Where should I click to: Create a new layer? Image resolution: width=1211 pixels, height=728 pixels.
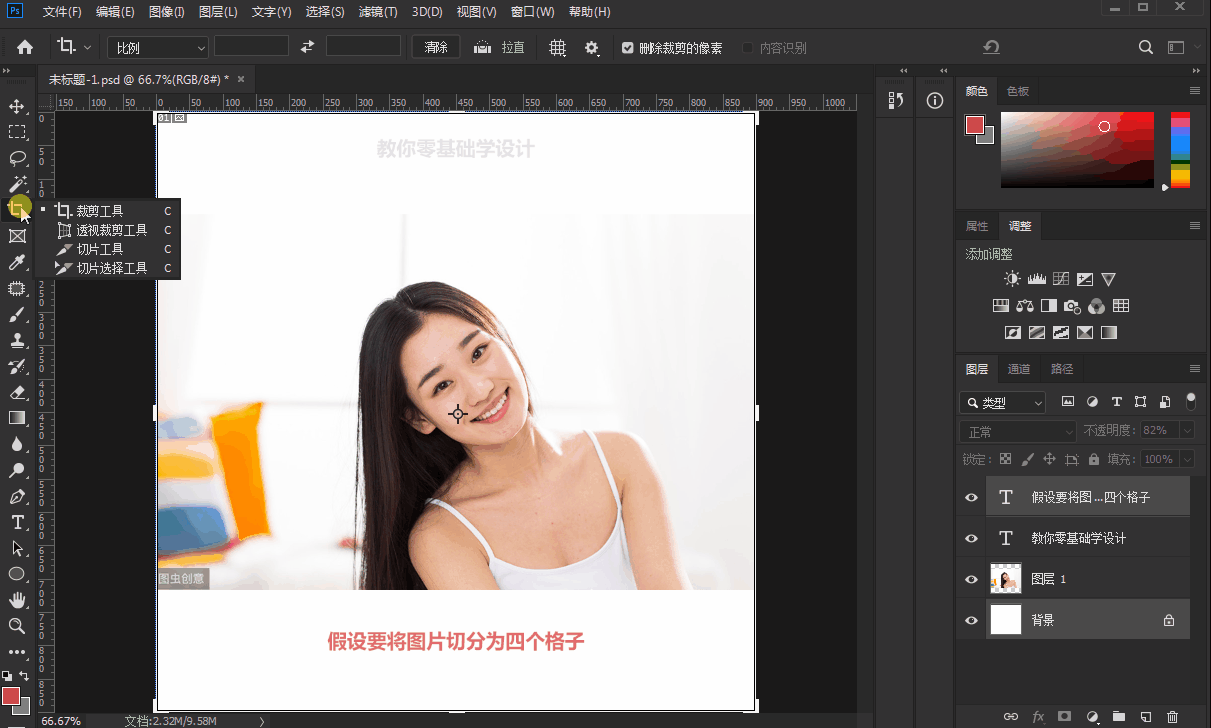tap(1146, 716)
